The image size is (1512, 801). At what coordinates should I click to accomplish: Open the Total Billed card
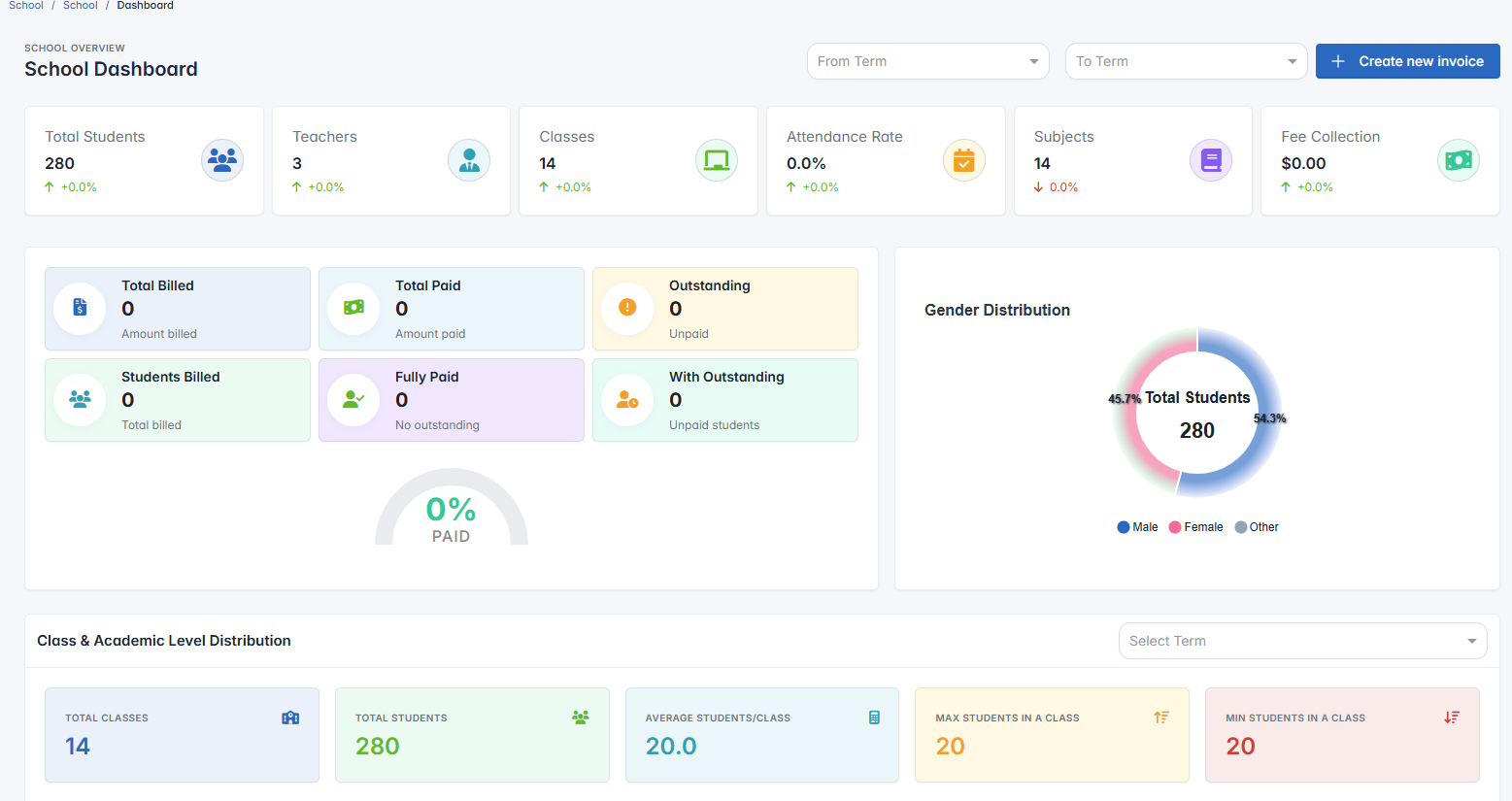(x=178, y=309)
